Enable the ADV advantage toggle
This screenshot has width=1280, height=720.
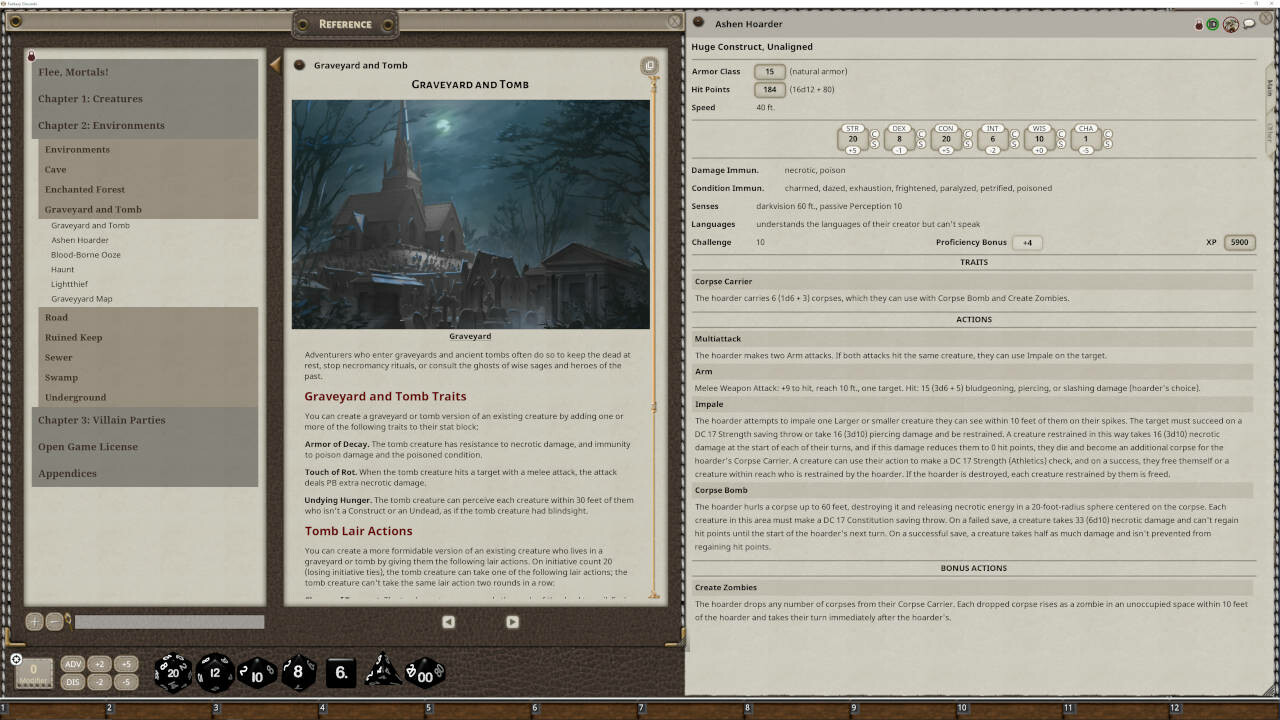[x=73, y=663]
